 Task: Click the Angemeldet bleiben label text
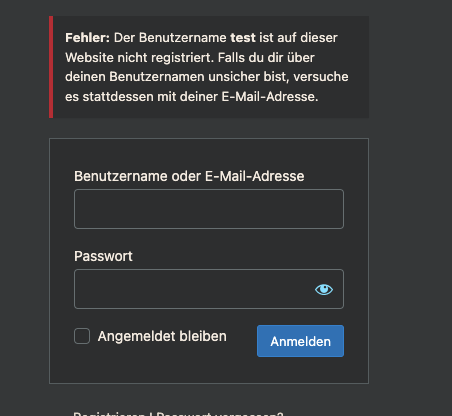tap(162, 336)
